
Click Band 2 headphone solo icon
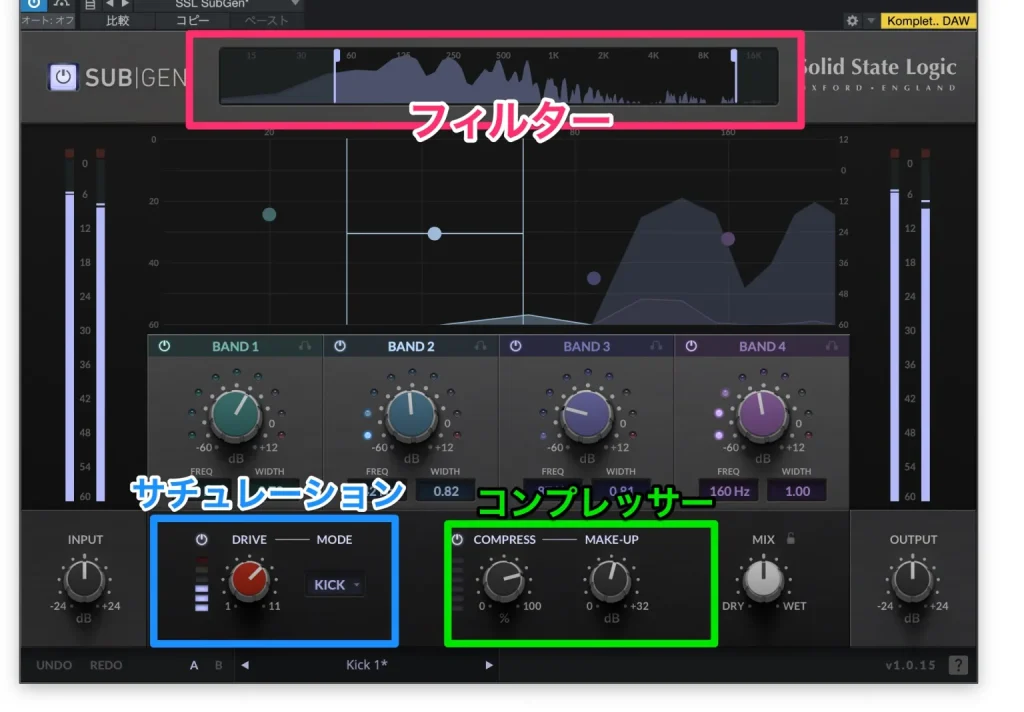(481, 346)
